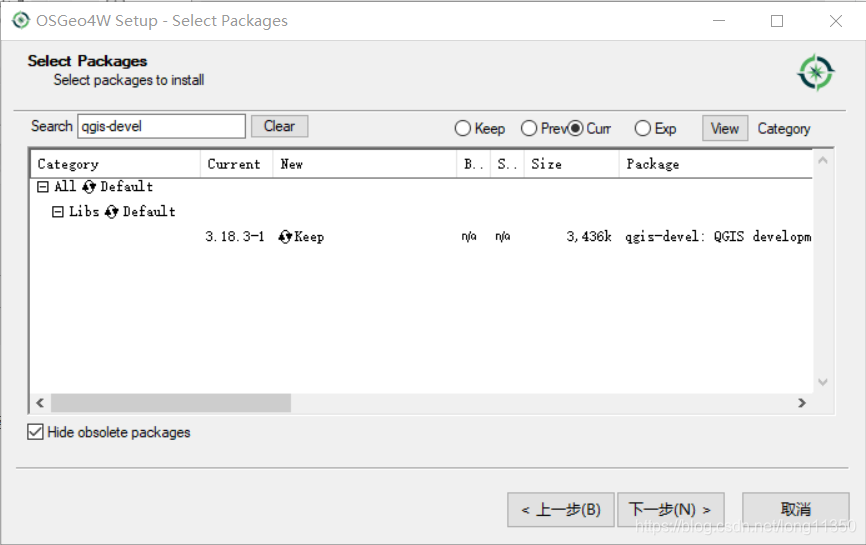Viewport: 866px width, 545px height.
Task: Click the OSGeo4W title bar icon
Action: [x=21, y=20]
